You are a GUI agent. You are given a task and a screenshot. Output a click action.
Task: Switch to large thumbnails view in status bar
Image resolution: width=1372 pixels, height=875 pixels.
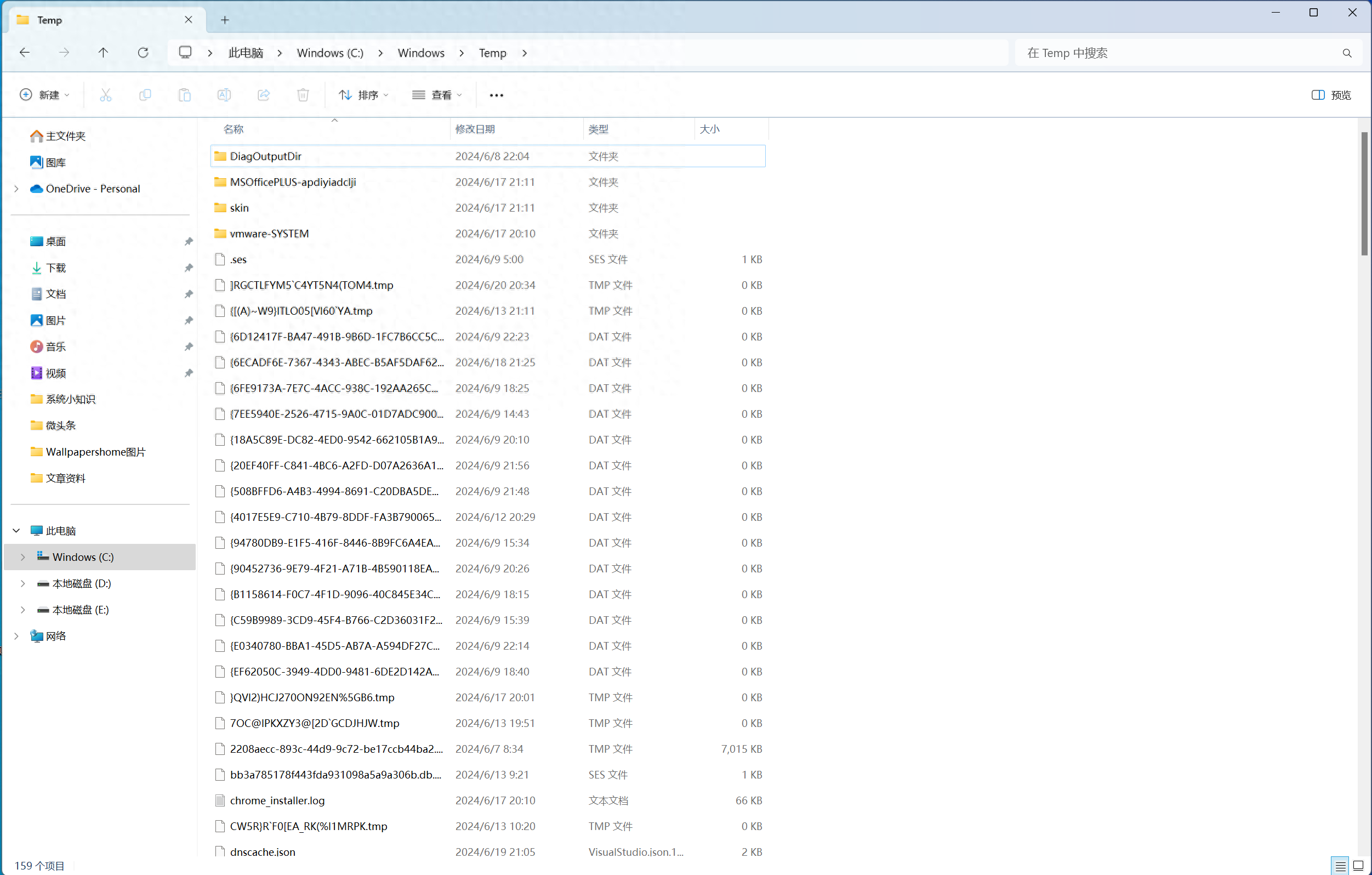1358,865
